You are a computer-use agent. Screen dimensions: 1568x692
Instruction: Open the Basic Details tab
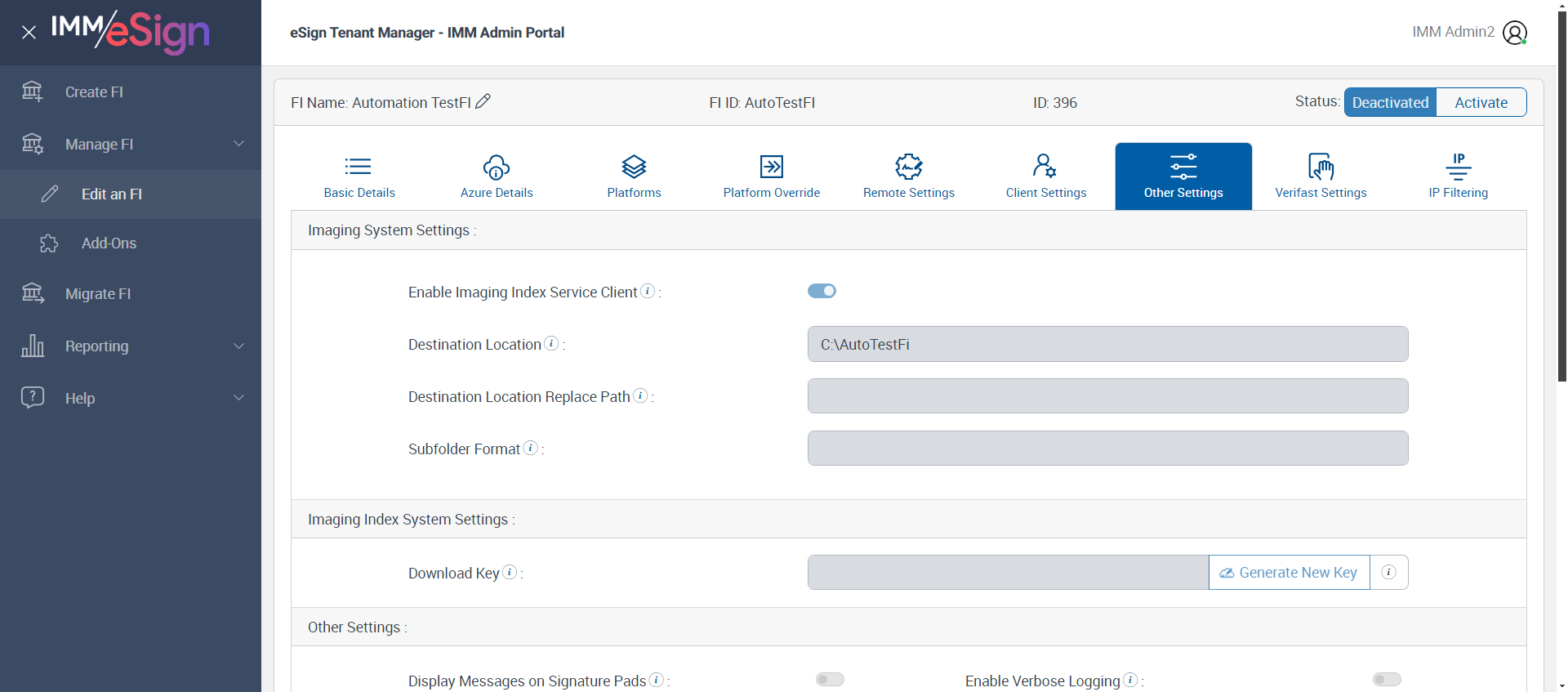tap(359, 176)
